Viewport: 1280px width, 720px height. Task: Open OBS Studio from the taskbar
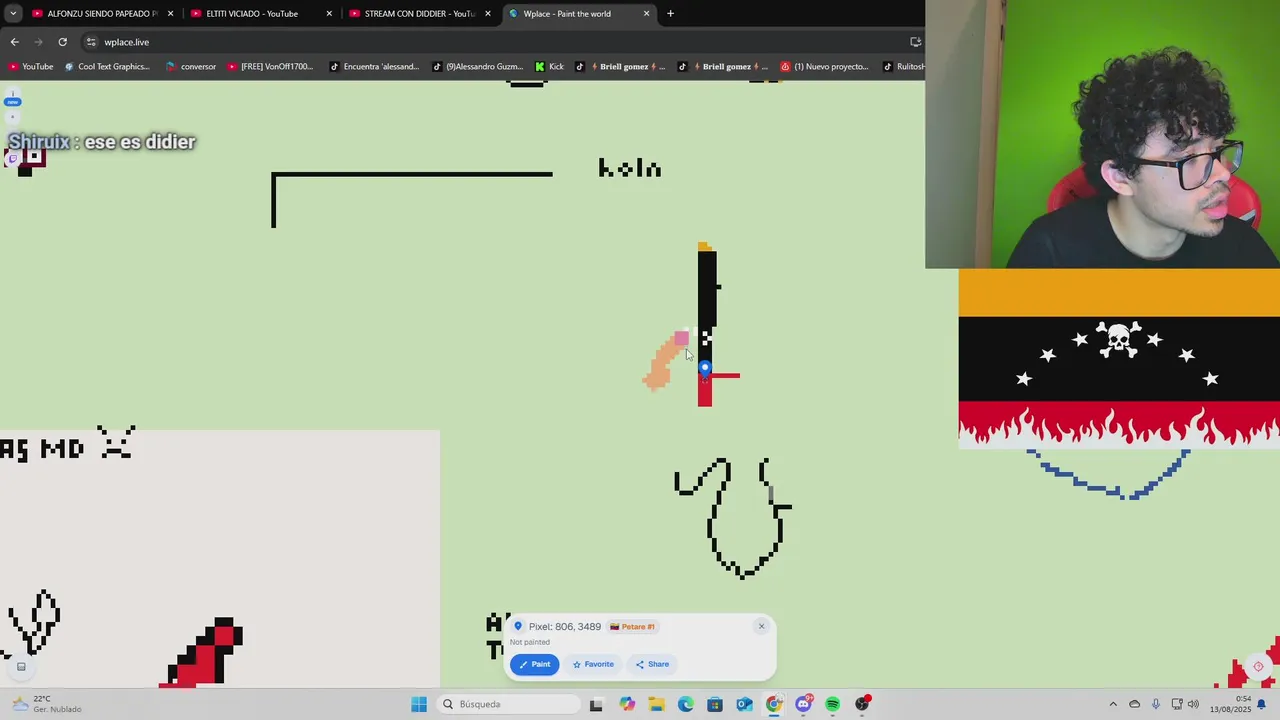click(862, 704)
